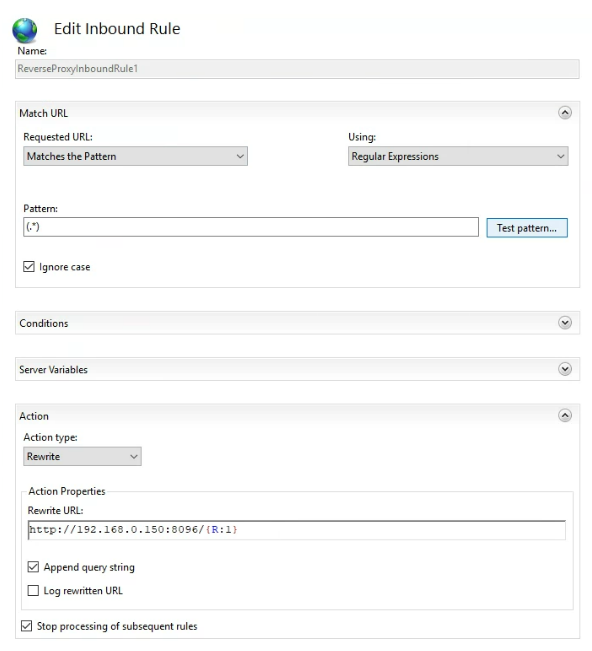This screenshot has height=651, width=592.
Task: Toggle Stop processing of subsequent rules
Action: point(26,626)
